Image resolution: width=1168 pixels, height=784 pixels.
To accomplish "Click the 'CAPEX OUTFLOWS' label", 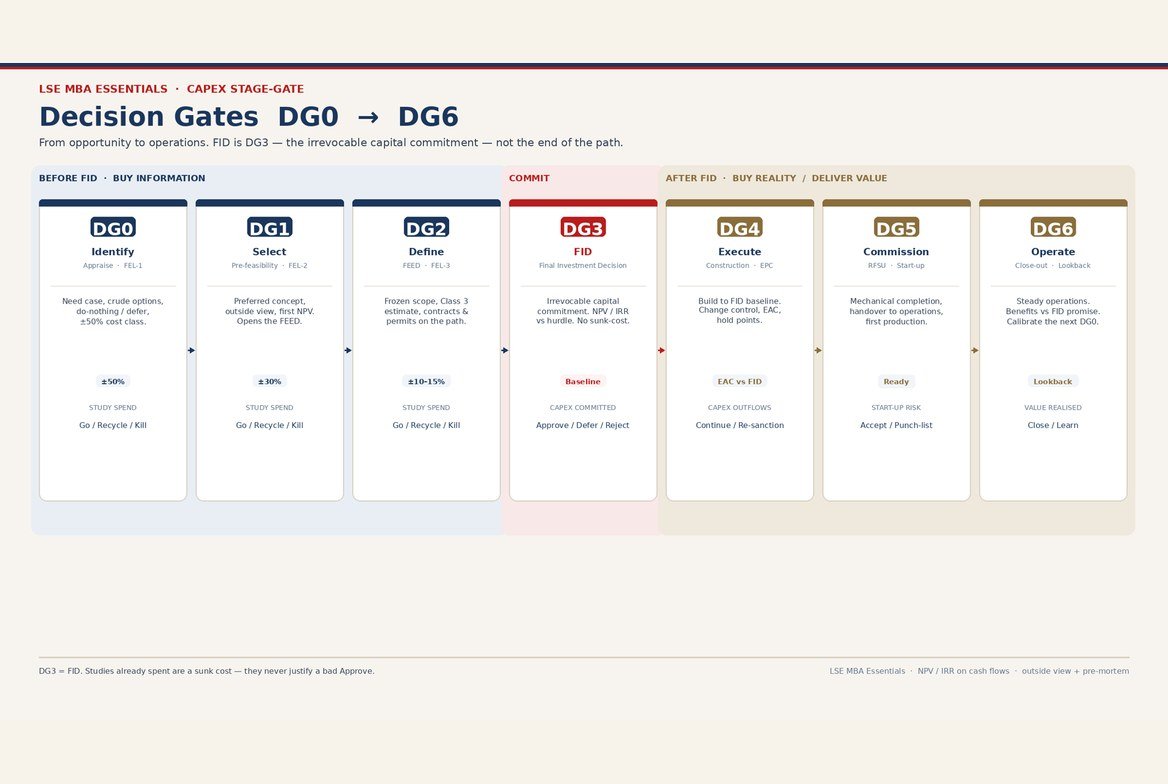I will [740, 408].
